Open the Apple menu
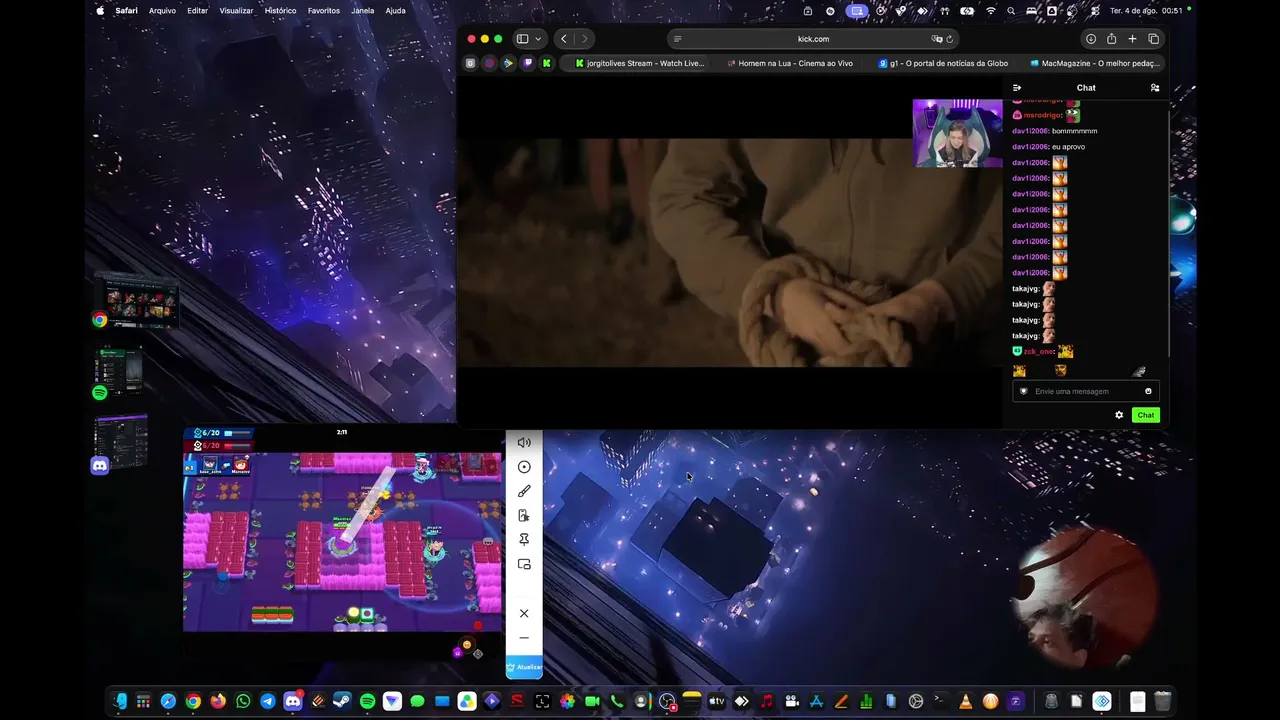Screen dimensions: 1280x720 pyautogui.click(x=100, y=11)
